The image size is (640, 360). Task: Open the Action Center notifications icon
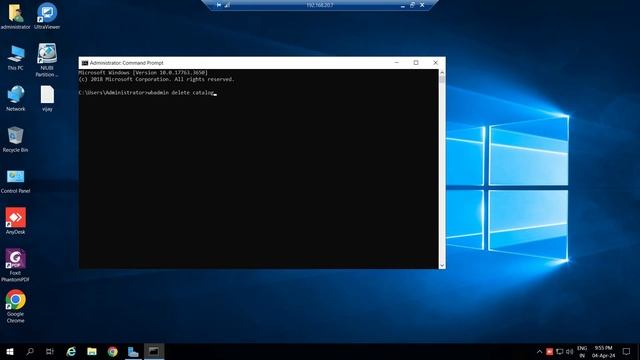(x=626, y=351)
